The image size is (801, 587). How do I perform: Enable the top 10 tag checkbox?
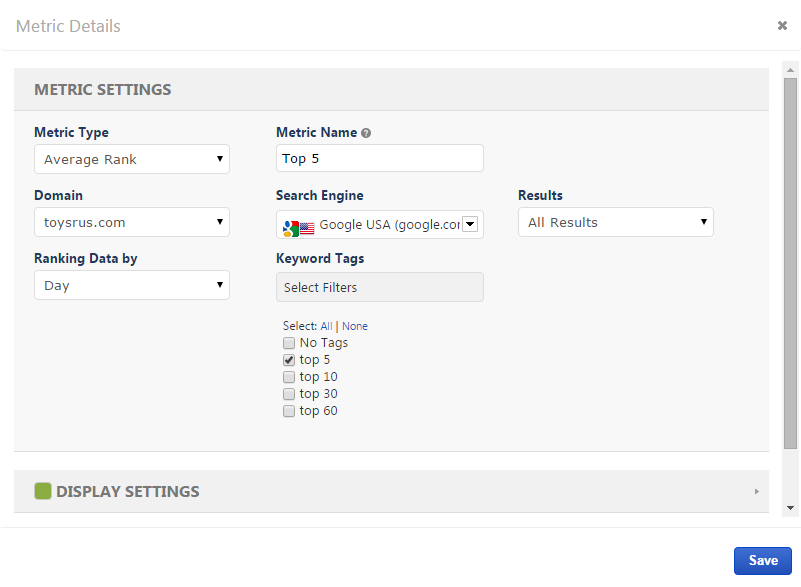(x=289, y=377)
